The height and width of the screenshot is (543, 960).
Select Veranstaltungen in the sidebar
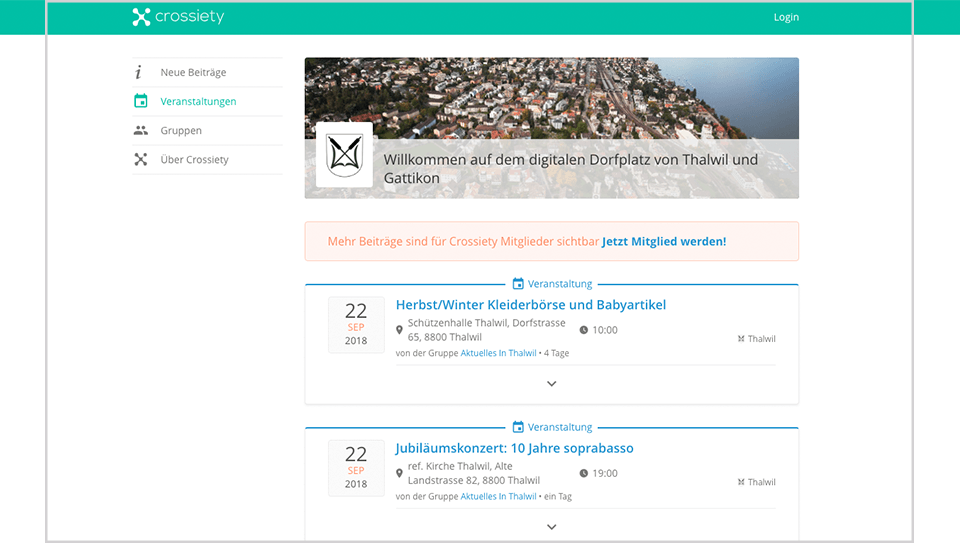[x=198, y=102]
